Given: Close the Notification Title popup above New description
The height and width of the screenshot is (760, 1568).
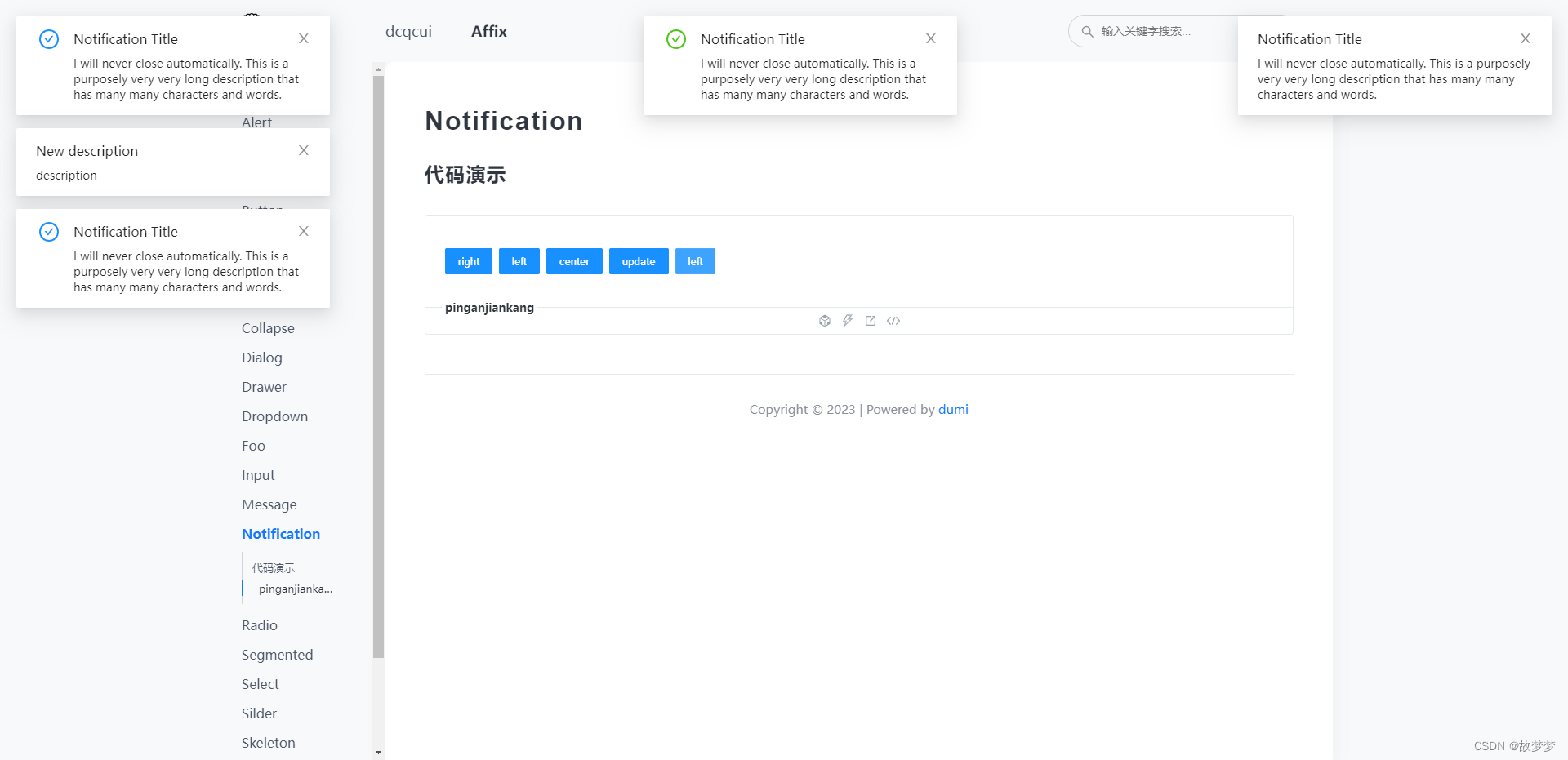Looking at the screenshot, I should 304,38.
